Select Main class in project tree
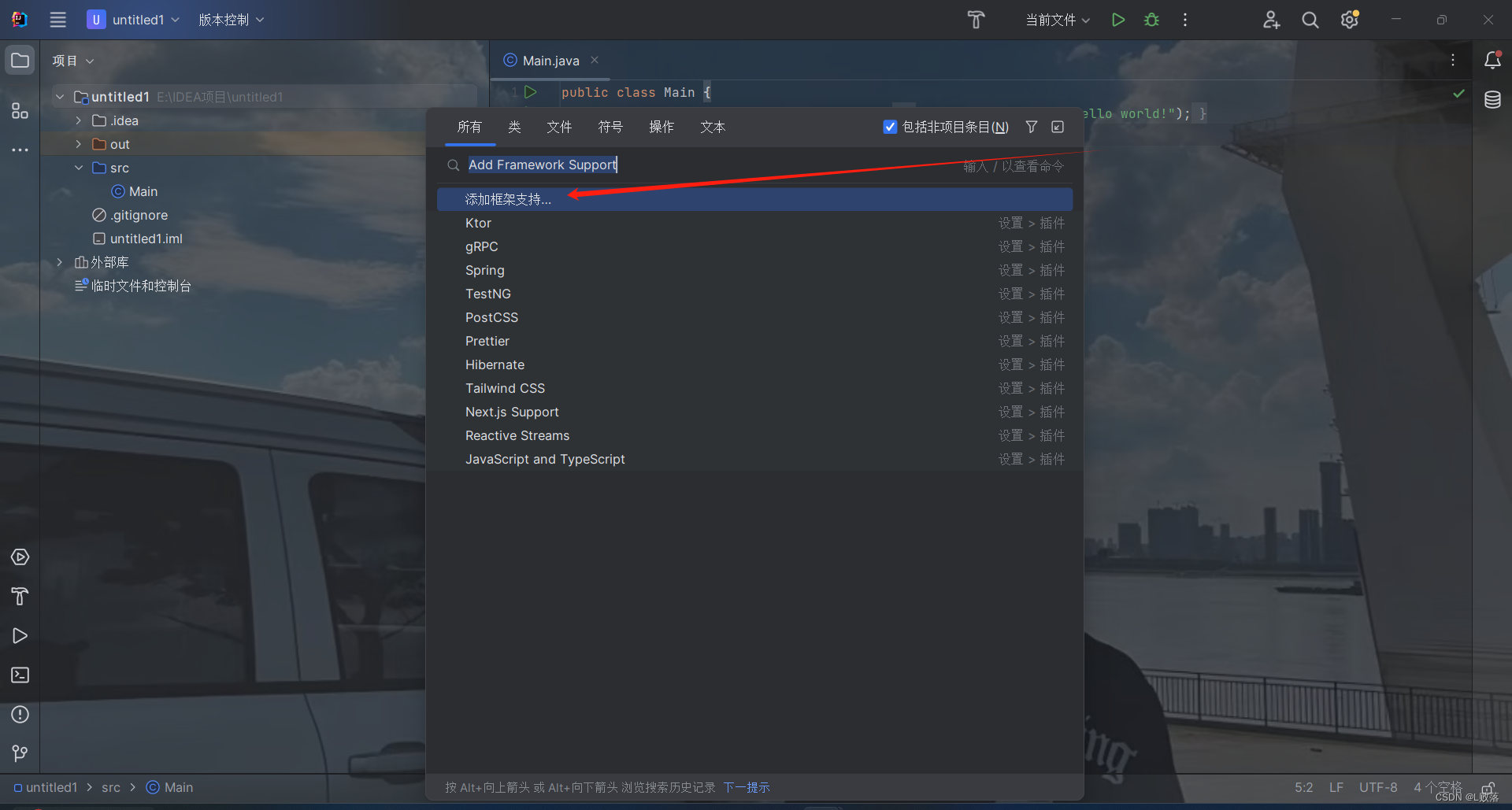Viewport: 1512px width, 810px height. (135, 191)
